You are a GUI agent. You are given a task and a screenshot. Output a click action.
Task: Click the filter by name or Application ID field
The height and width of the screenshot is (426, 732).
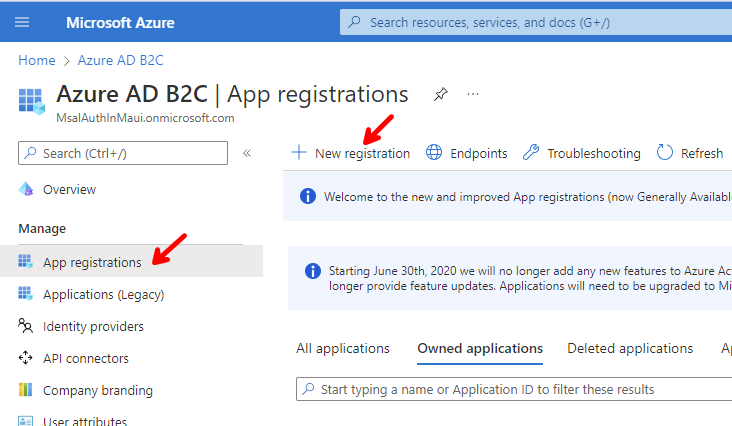[x=514, y=389]
